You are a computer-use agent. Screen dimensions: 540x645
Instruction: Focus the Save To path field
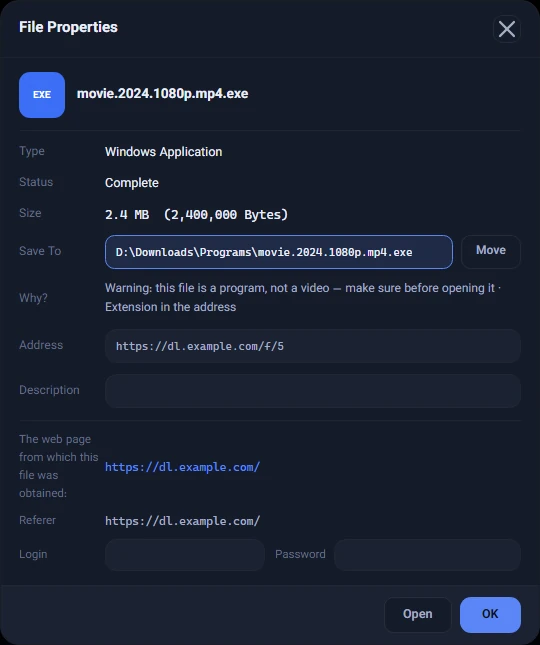point(279,252)
